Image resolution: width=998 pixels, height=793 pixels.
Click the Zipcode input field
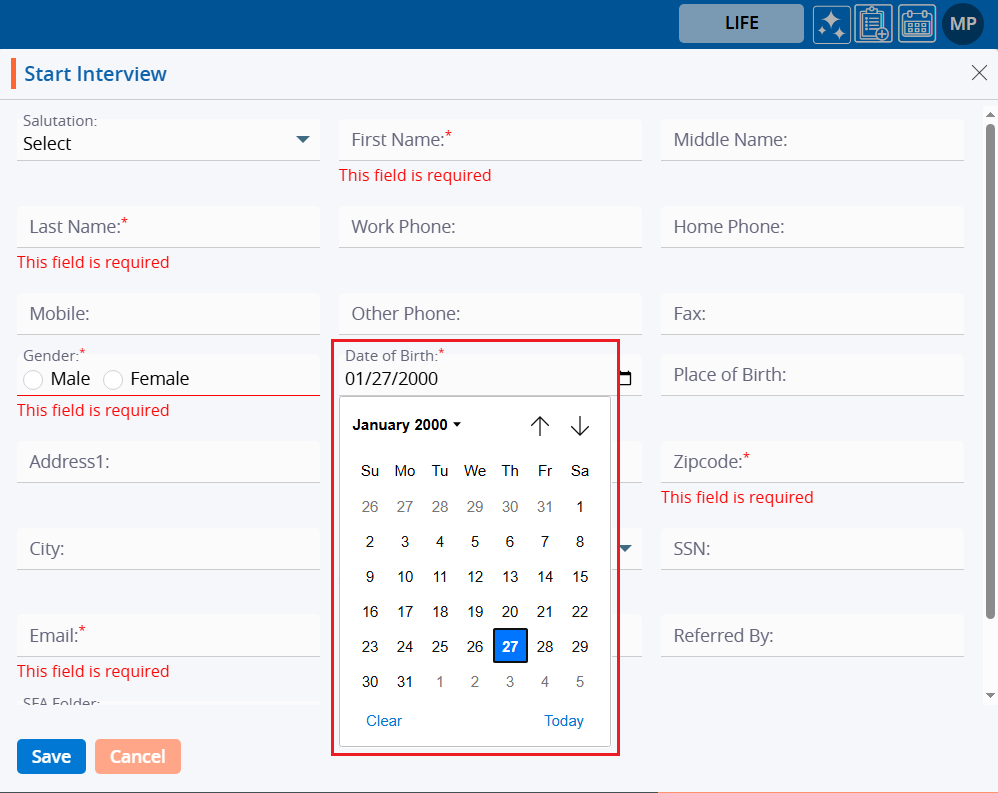click(812, 462)
